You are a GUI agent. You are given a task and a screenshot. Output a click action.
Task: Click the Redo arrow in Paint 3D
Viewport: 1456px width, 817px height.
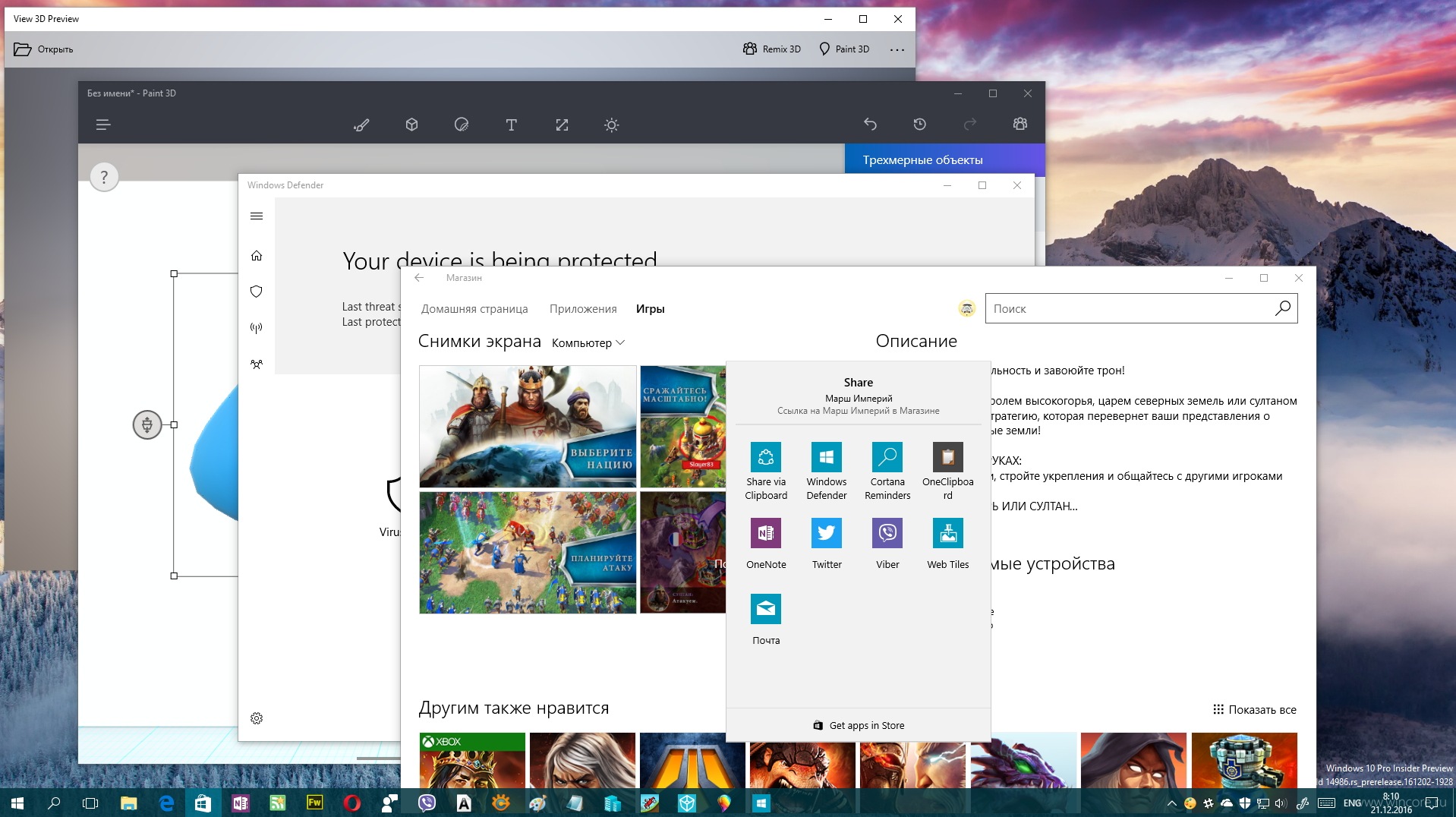pyautogui.click(x=970, y=124)
